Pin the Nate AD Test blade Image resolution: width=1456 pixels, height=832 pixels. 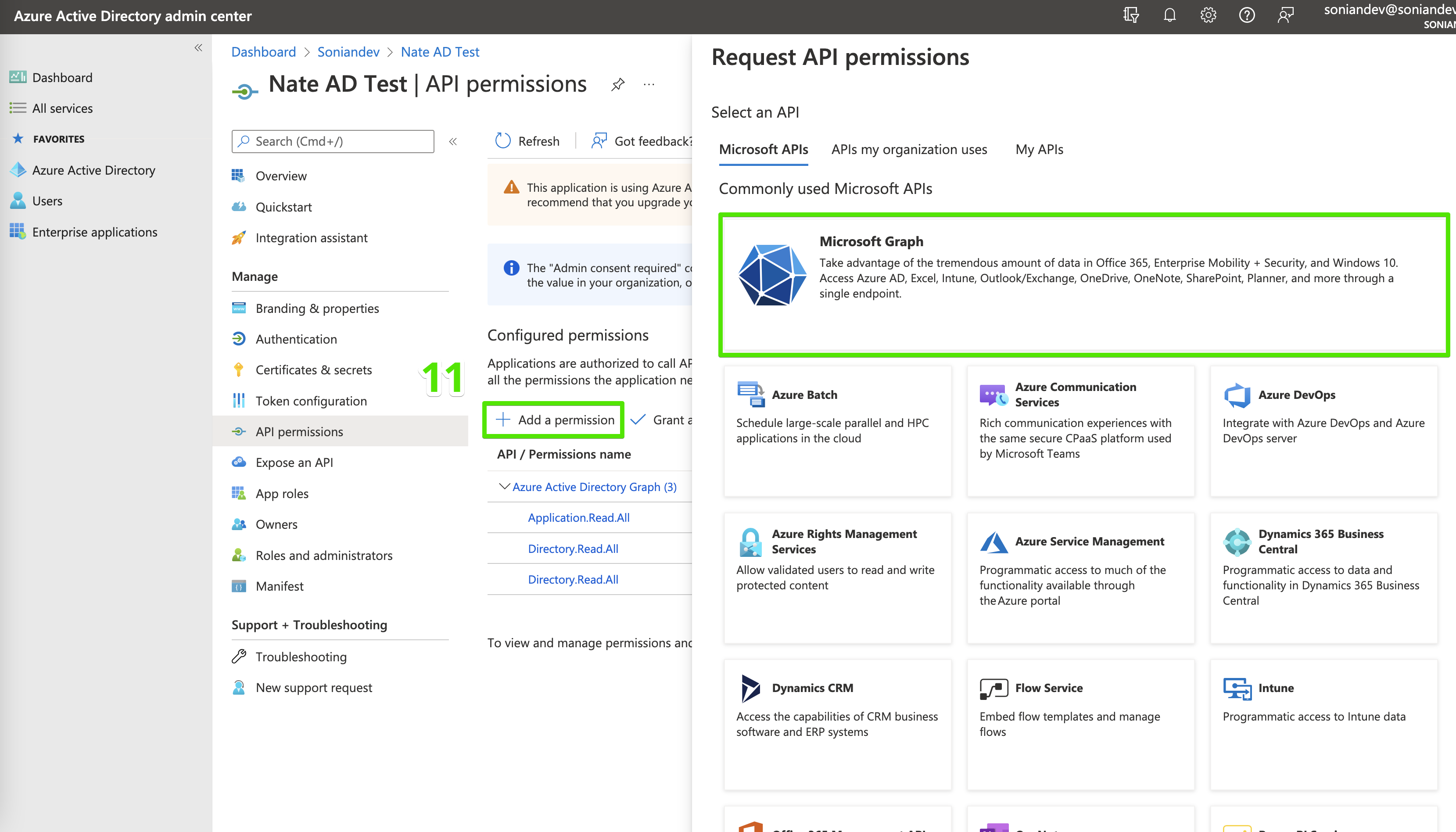point(618,85)
